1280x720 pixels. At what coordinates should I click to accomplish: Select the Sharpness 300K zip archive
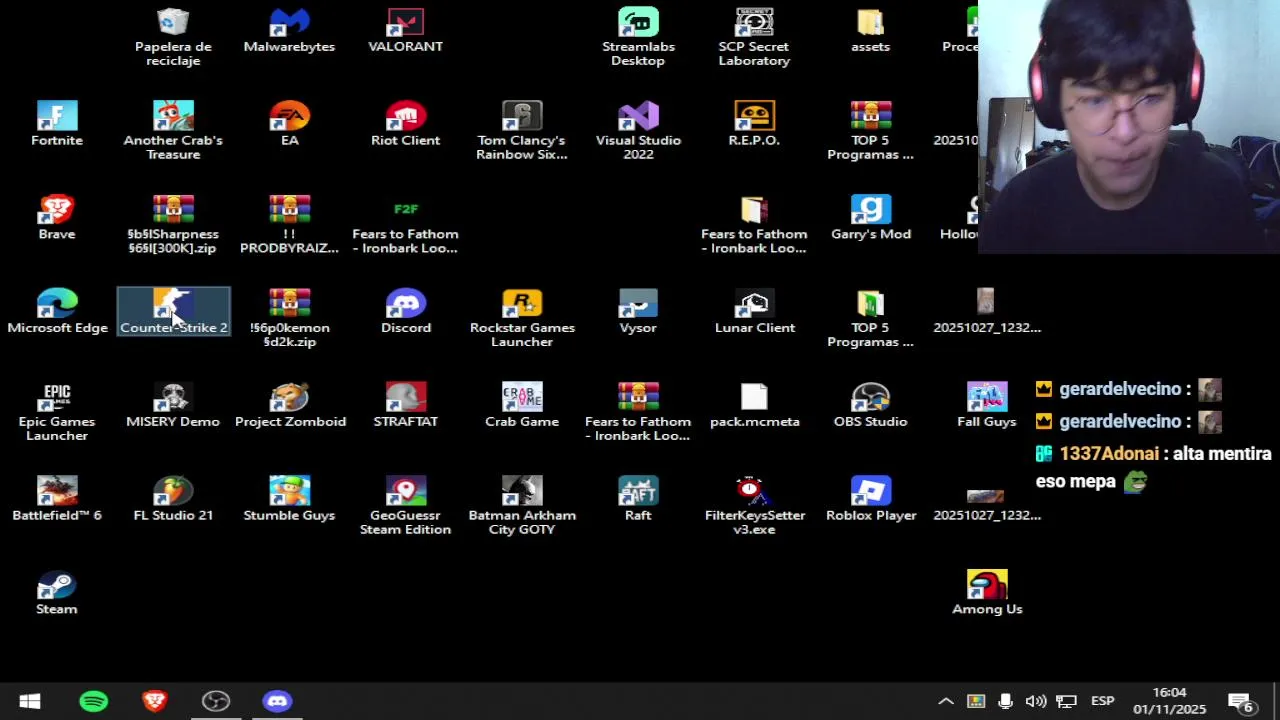[x=173, y=225]
